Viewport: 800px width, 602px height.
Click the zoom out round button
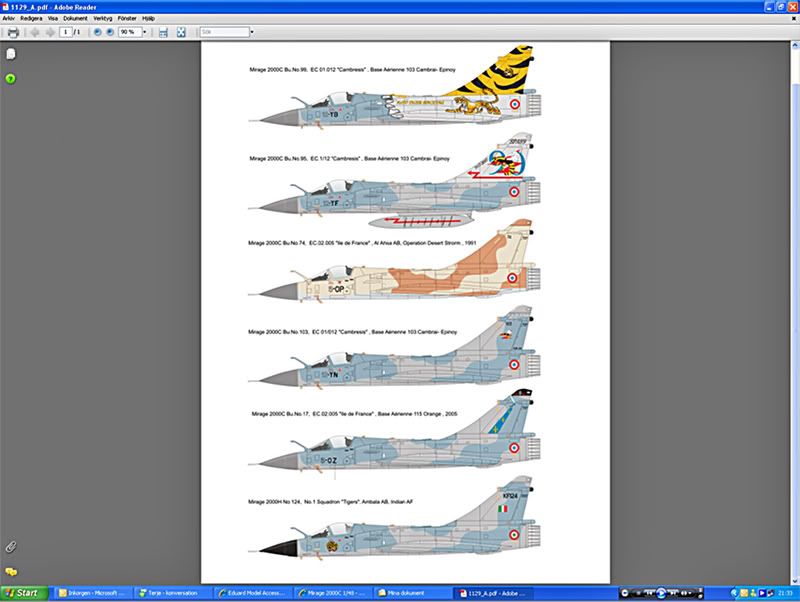(97, 32)
